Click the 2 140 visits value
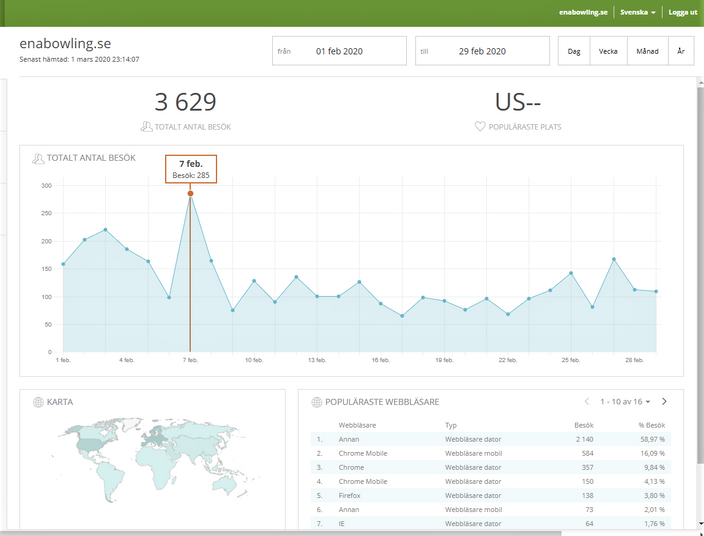Screen dimensions: 704x536 [x=585, y=439]
